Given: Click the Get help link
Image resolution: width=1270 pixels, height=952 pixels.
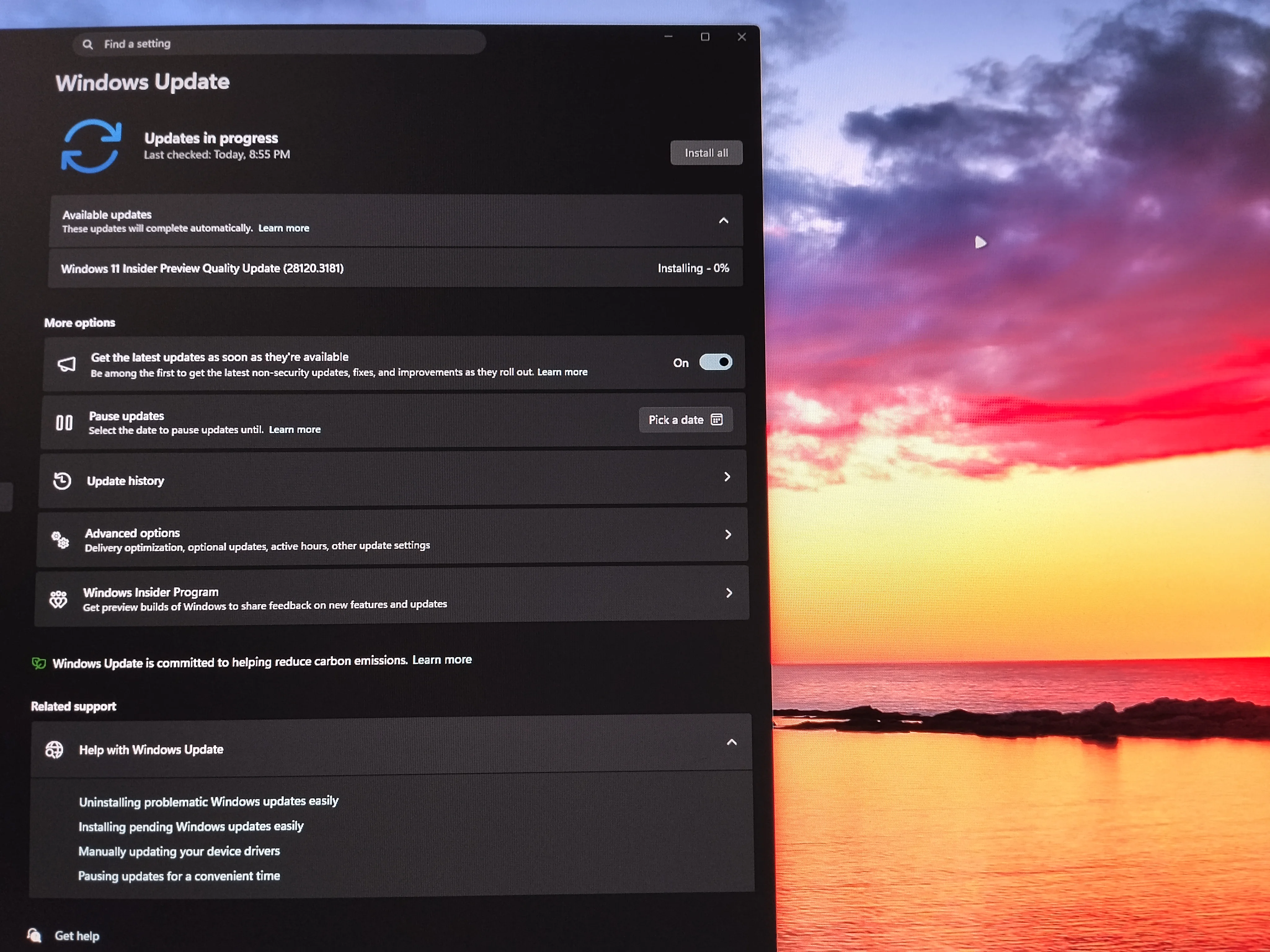Looking at the screenshot, I should [x=77, y=936].
